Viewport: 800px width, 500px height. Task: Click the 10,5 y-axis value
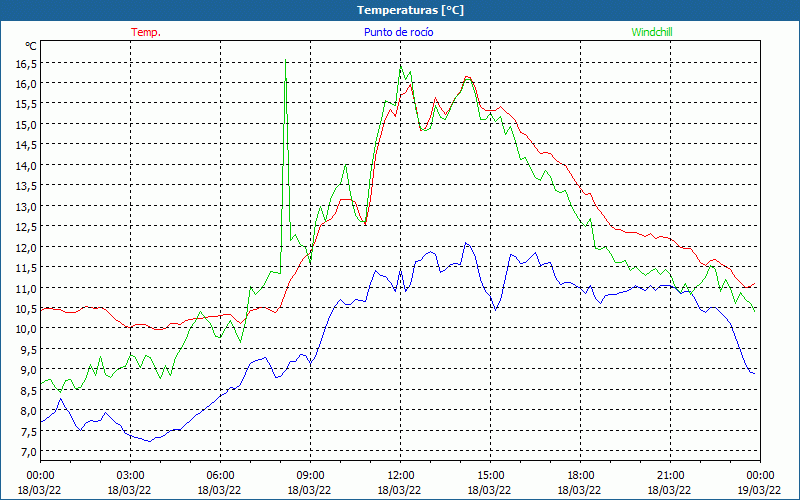(27, 309)
